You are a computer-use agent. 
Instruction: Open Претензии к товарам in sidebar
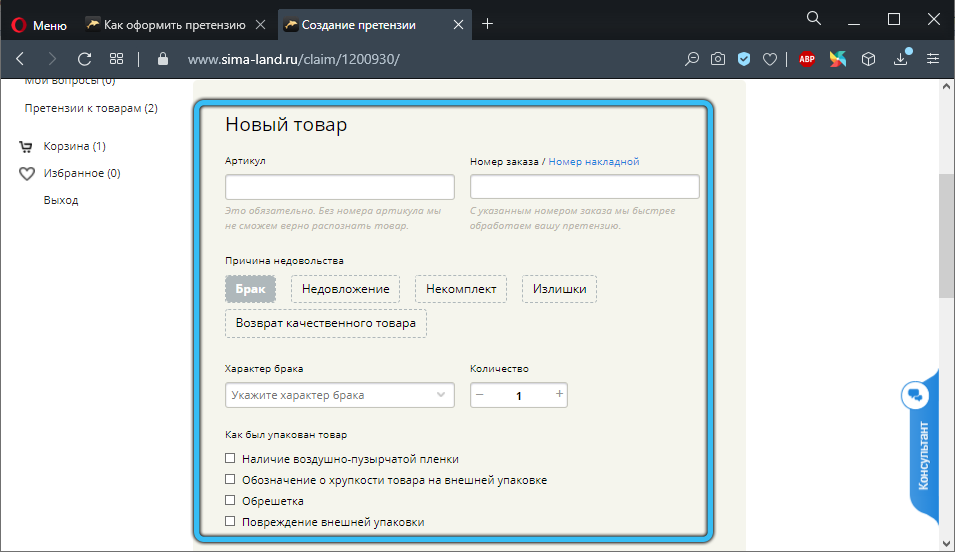coord(90,108)
